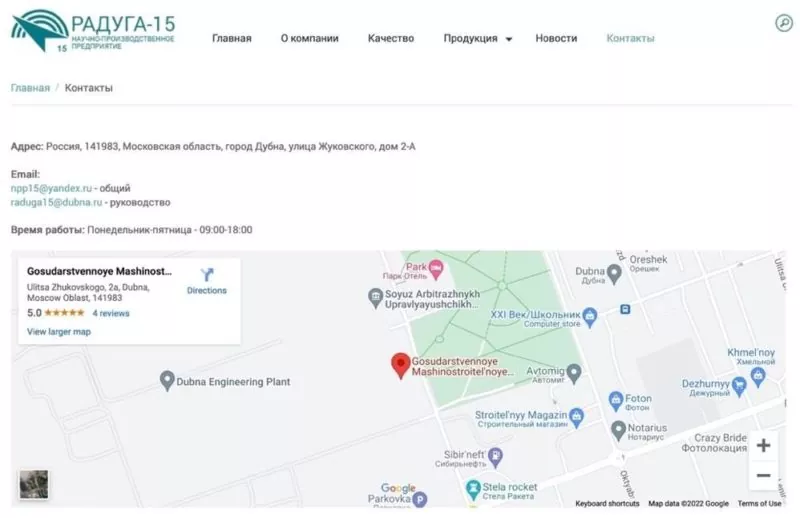The width and height of the screenshot is (800, 518).
Task: Open the Продукция menu item
Action: (470, 38)
